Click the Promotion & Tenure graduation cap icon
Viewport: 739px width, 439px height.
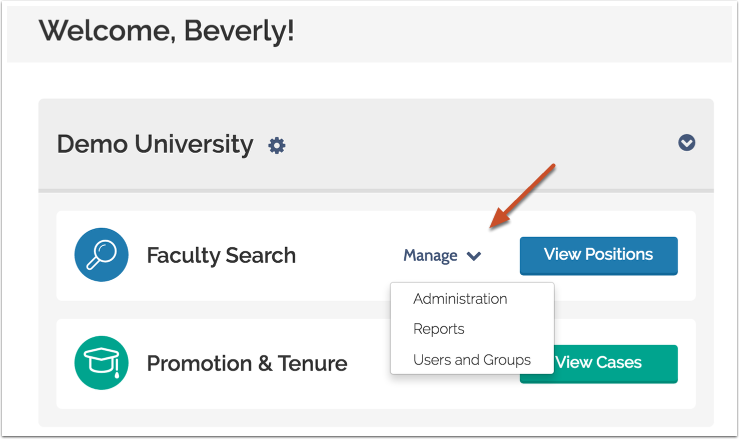[101, 363]
